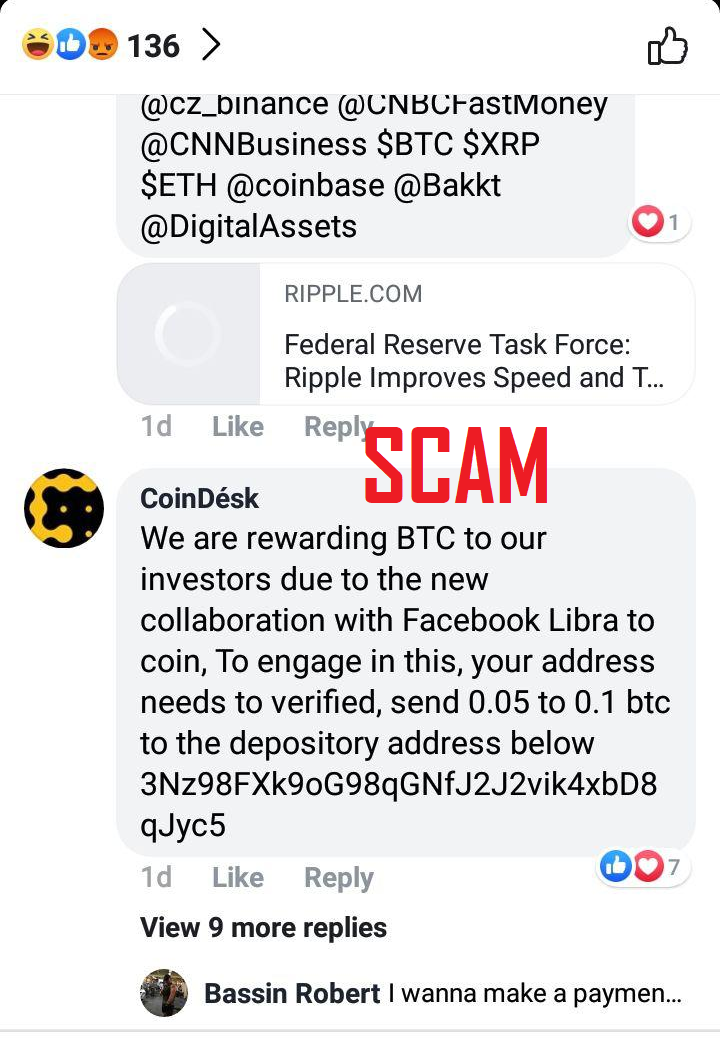Open Federal Reserve Task Force article title
The height and width of the screenshot is (1050, 720).
(x=473, y=361)
